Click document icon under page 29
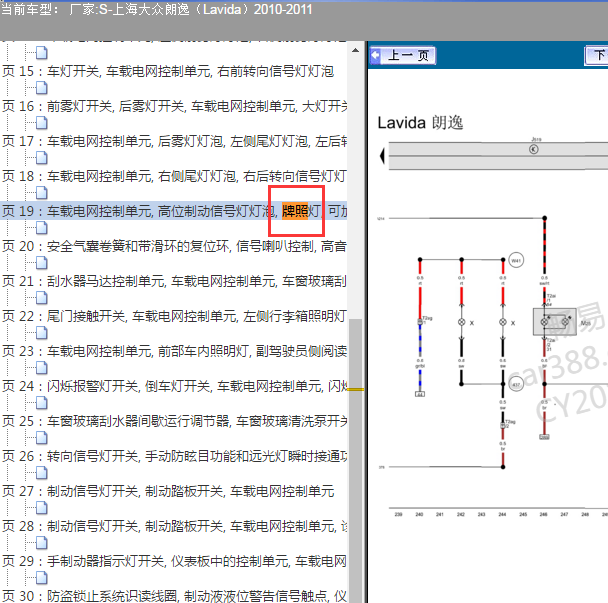The height and width of the screenshot is (603, 608). (41, 577)
